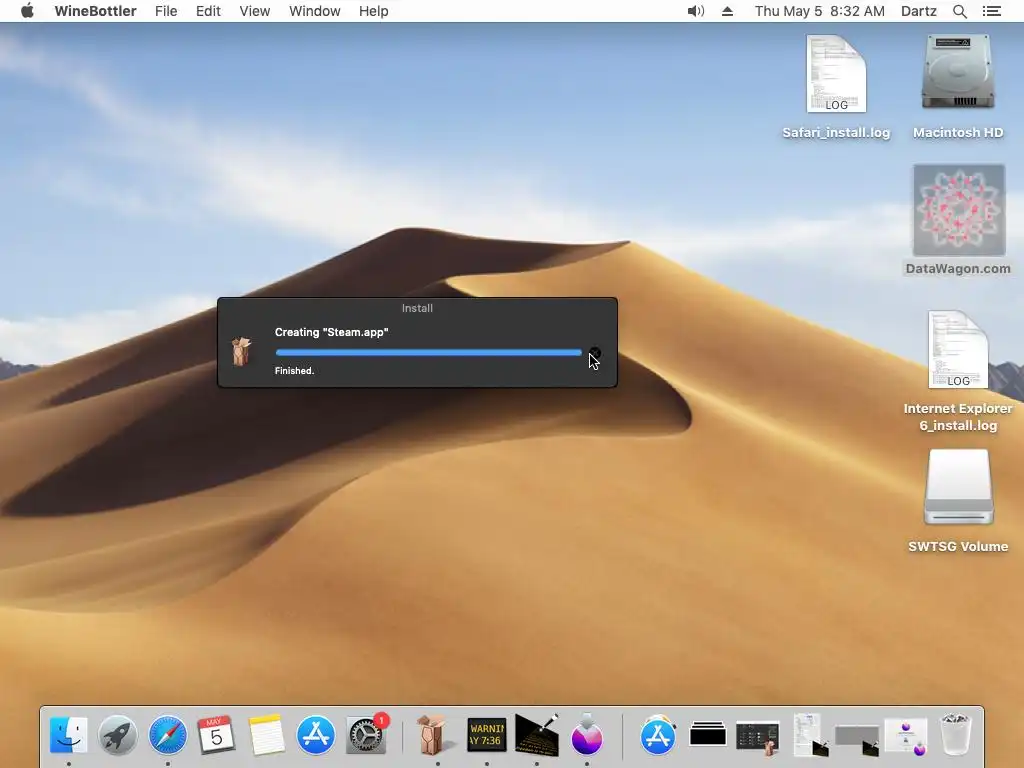Image resolution: width=1024 pixels, height=768 pixels.
Task: Click the WineBottler crate icon in Install dialog
Action: tap(242, 351)
